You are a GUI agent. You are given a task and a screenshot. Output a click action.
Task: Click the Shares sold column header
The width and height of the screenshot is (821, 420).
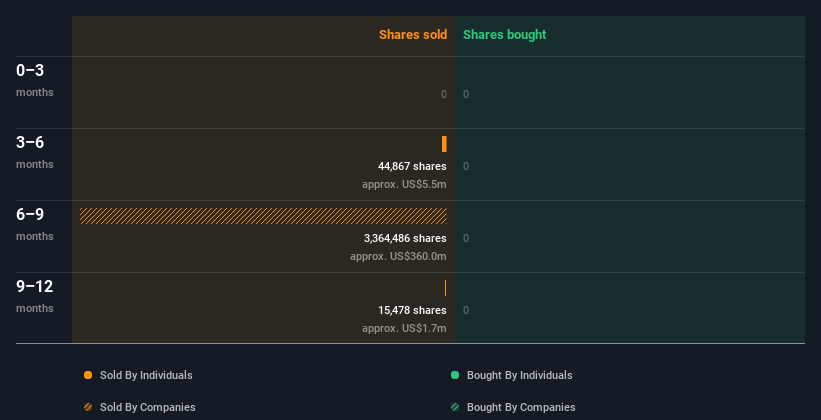click(413, 35)
